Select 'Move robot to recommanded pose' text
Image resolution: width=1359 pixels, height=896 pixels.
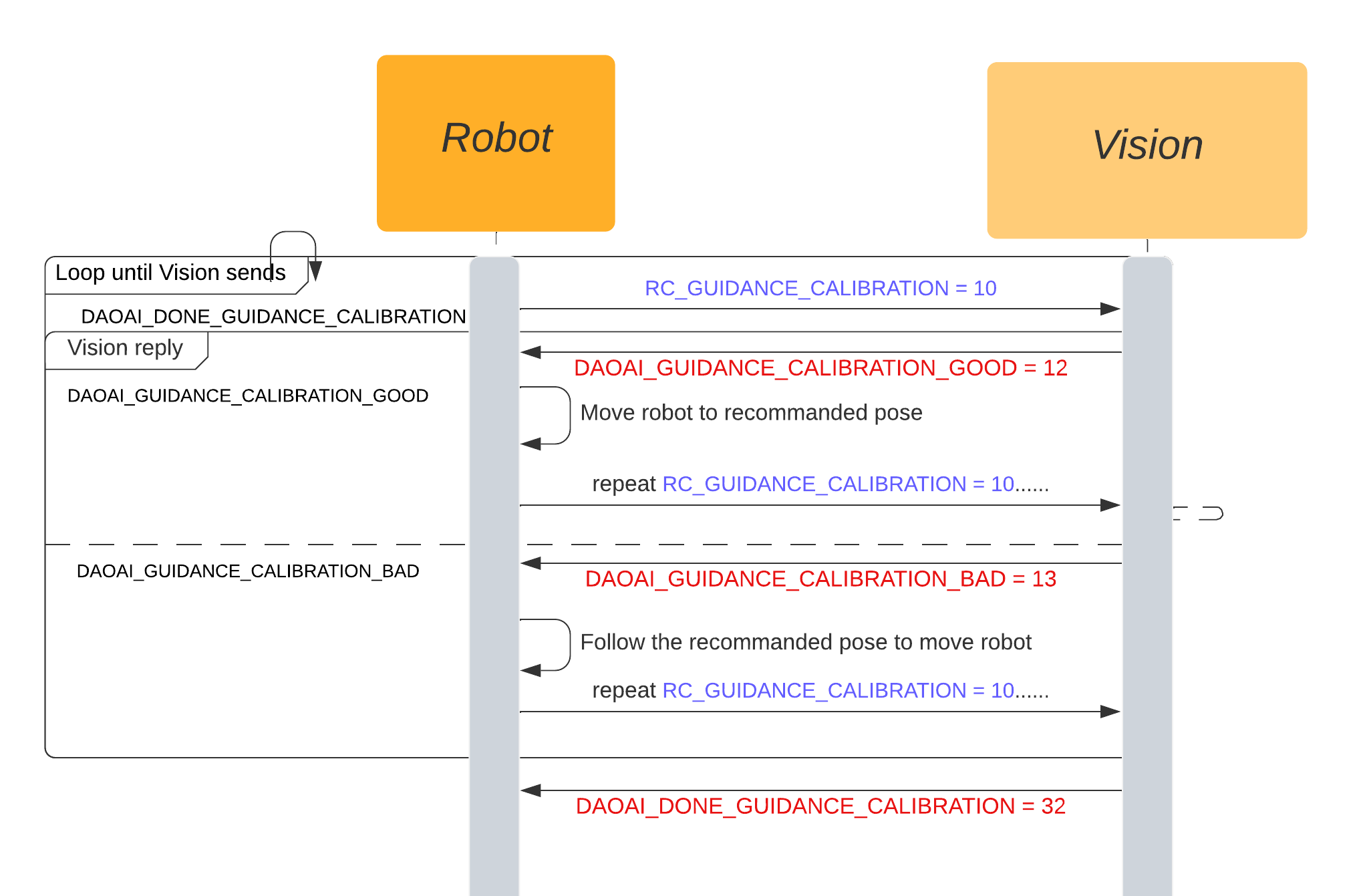pos(751,412)
